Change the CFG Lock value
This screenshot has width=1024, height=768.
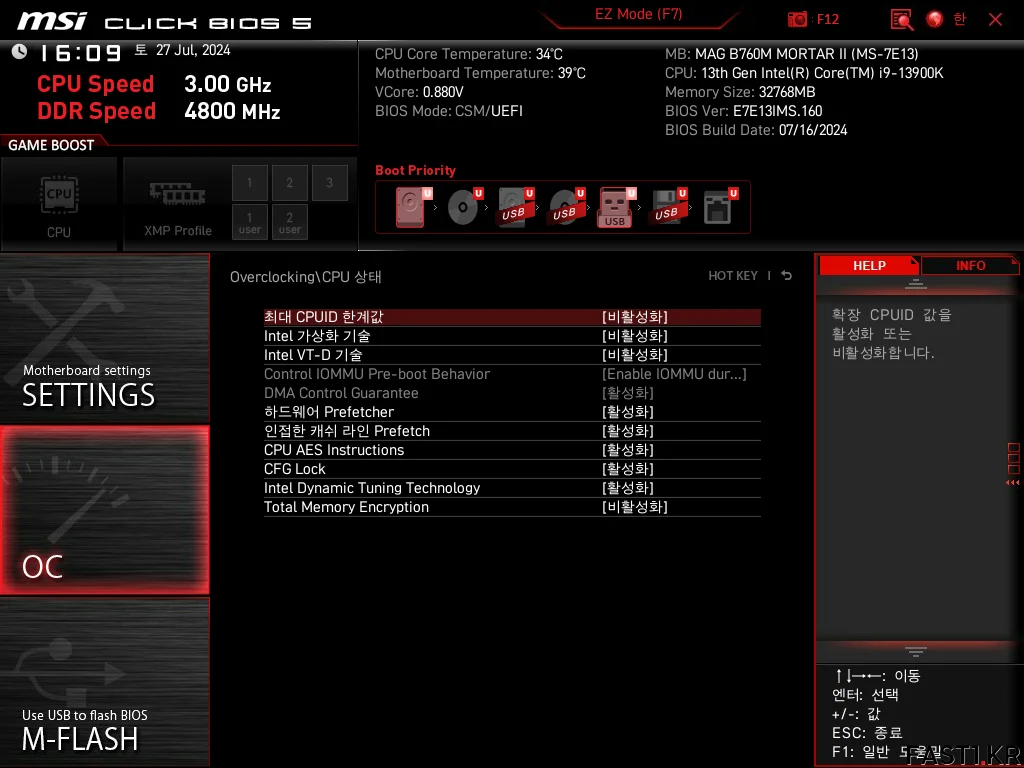click(x=628, y=469)
